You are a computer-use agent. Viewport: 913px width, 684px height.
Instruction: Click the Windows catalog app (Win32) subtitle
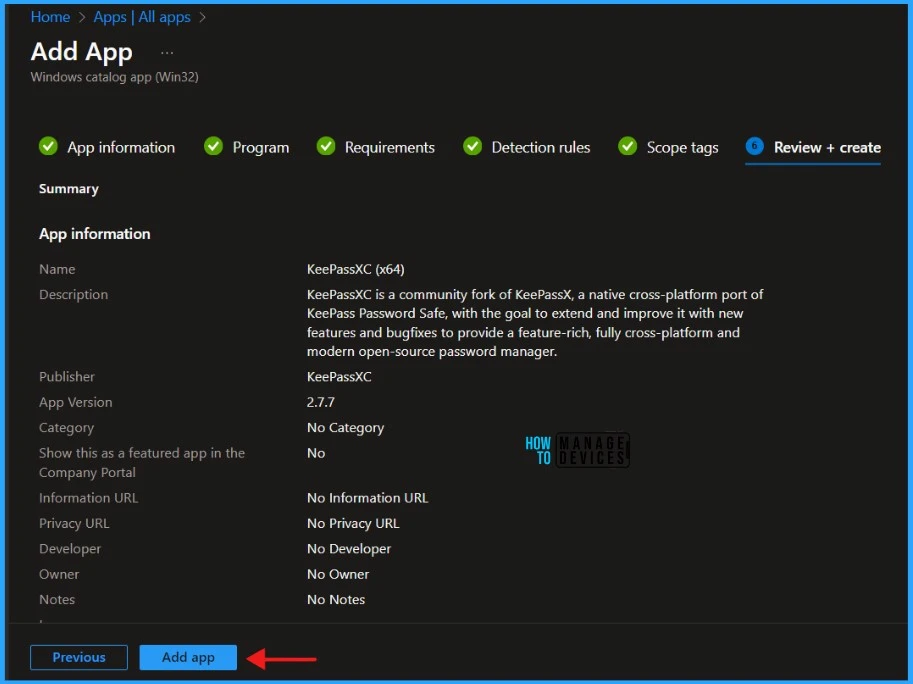point(115,77)
